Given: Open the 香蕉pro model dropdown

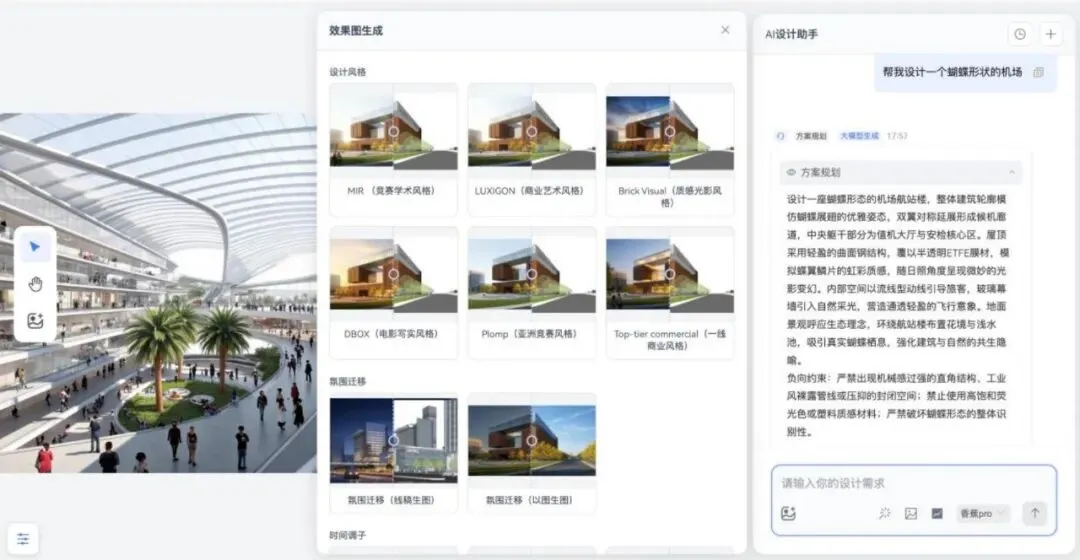Looking at the screenshot, I should tap(983, 513).
